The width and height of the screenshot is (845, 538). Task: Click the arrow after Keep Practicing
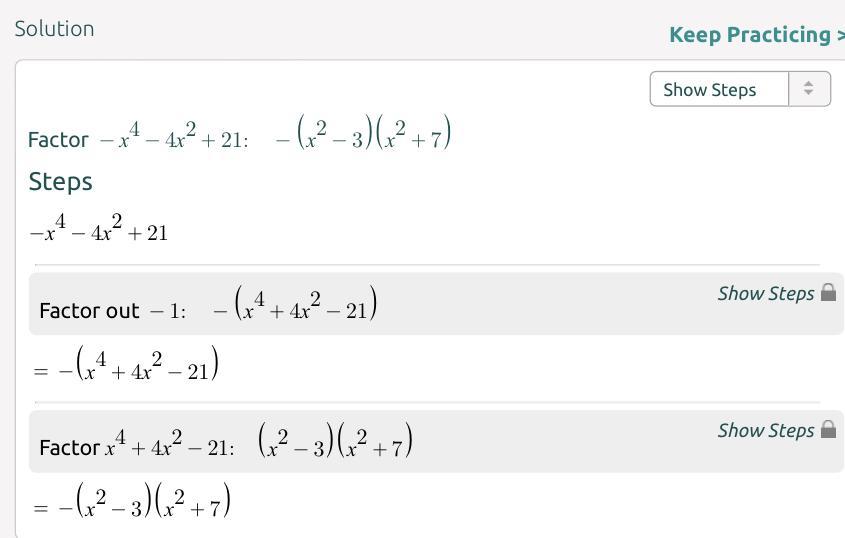839,35
